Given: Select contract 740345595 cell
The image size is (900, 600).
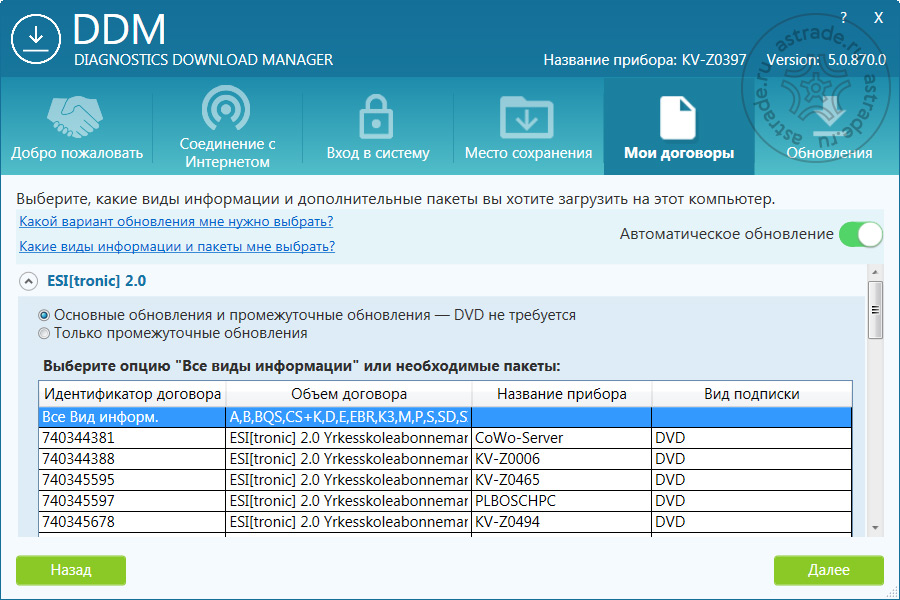Looking at the screenshot, I should pos(132,480).
